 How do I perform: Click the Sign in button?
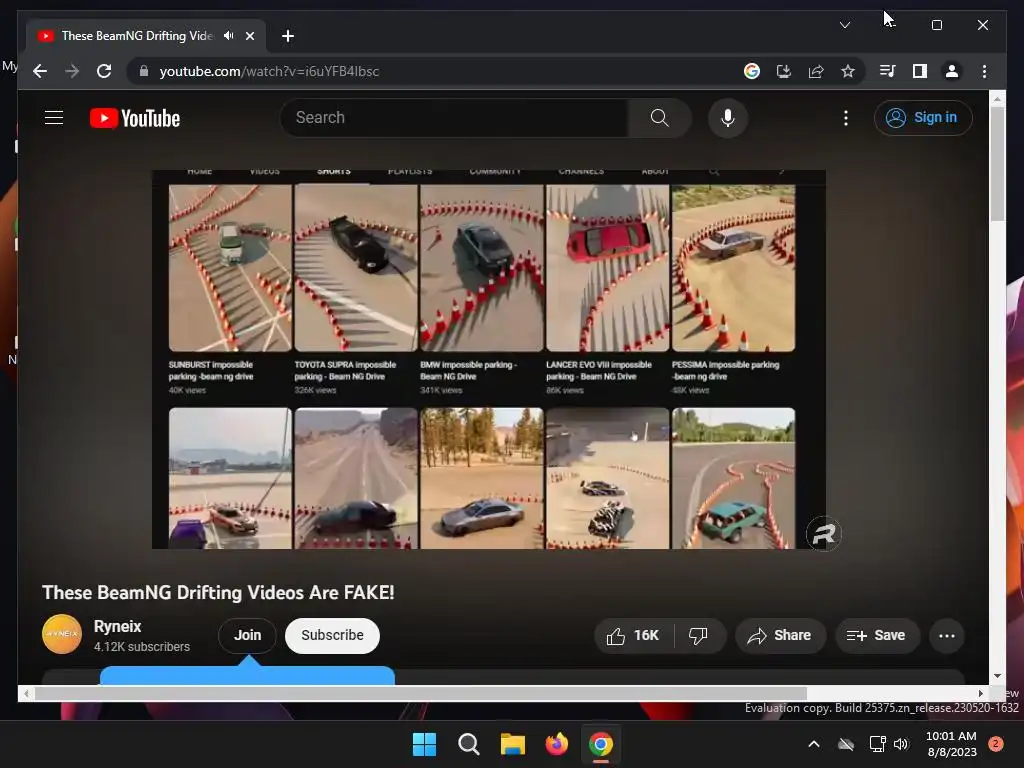click(x=923, y=118)
